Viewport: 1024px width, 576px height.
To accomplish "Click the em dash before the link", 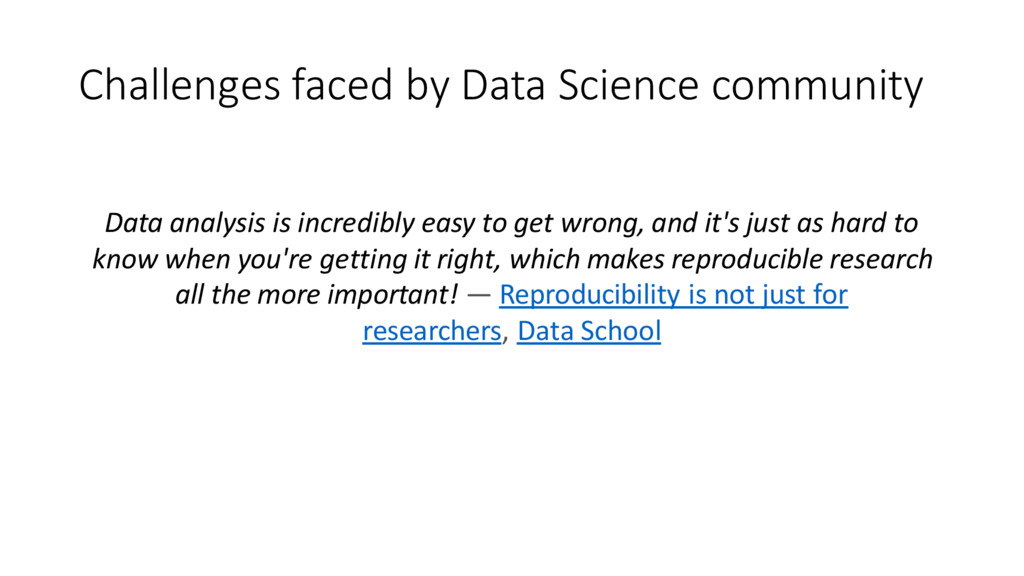I will click(x=479, y=295).
